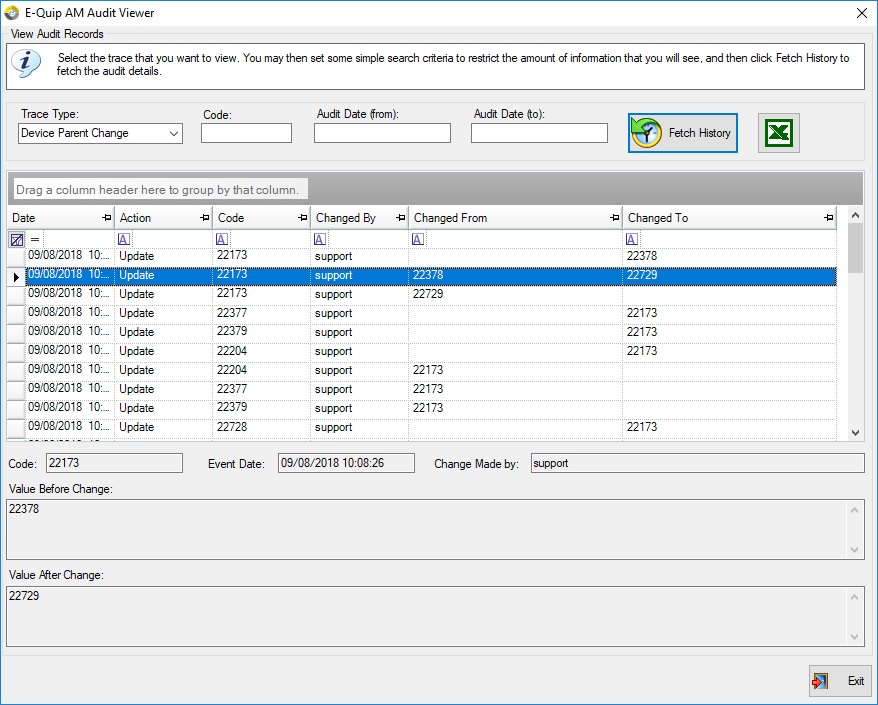
Task: Click the Value Before Change scroll down arrow
Action: pos(854,549)
